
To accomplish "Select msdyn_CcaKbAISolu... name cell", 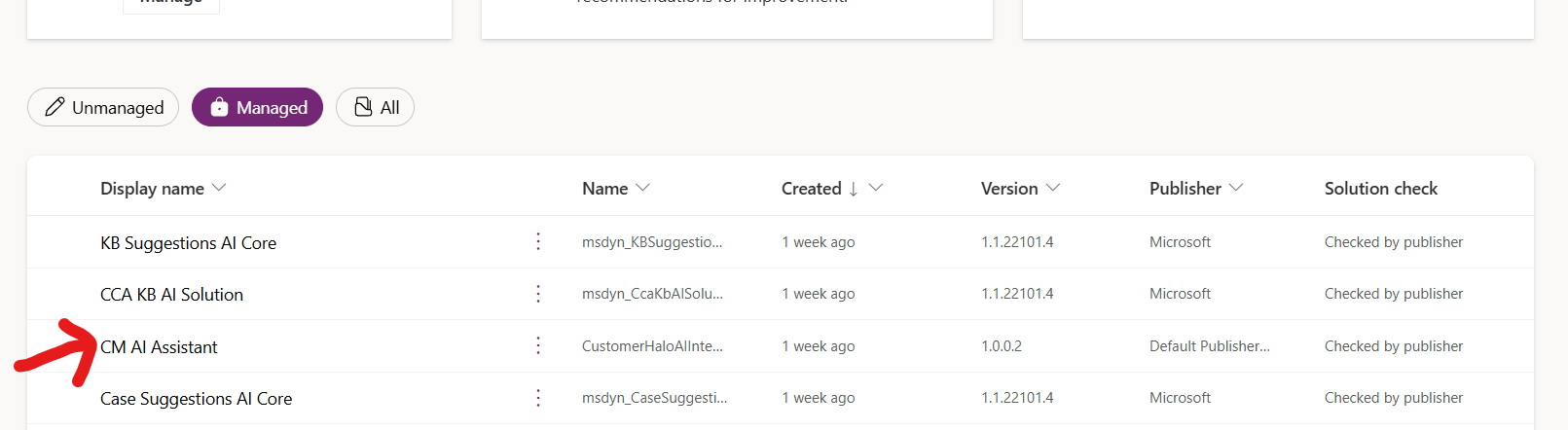I will [652, 293].
